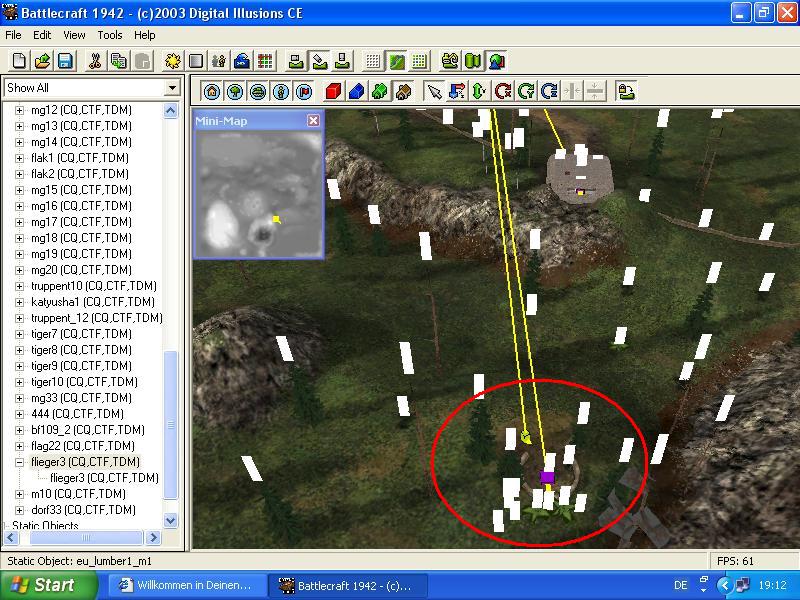Select the truppent_12 (CQ,CTF,TDM) tree item
Viewport: 800px width, 600px height.
click(x=96, y=318)
